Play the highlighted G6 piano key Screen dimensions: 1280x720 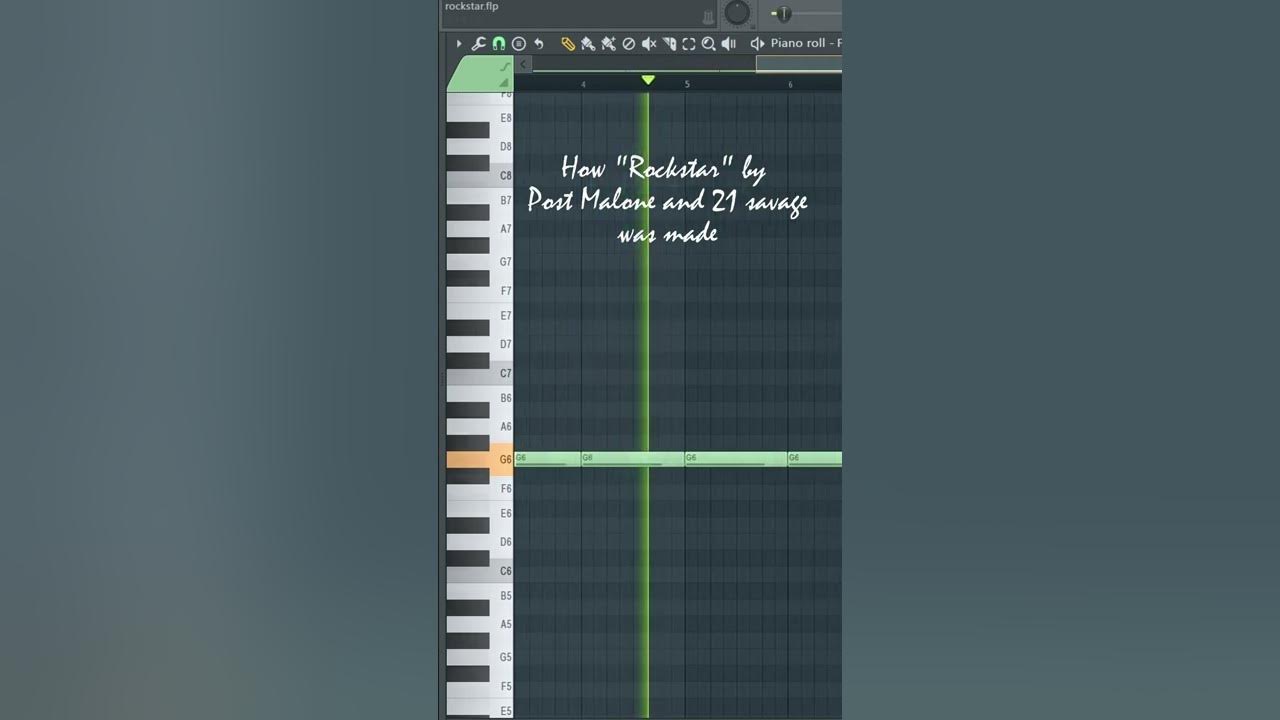click(x=479, y=459)
